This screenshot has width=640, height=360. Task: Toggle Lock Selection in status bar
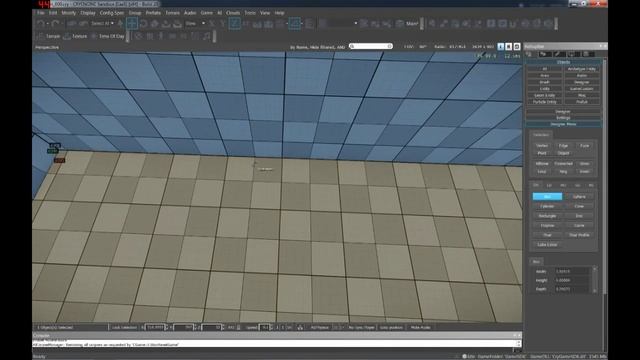click(x=124, y=327)
